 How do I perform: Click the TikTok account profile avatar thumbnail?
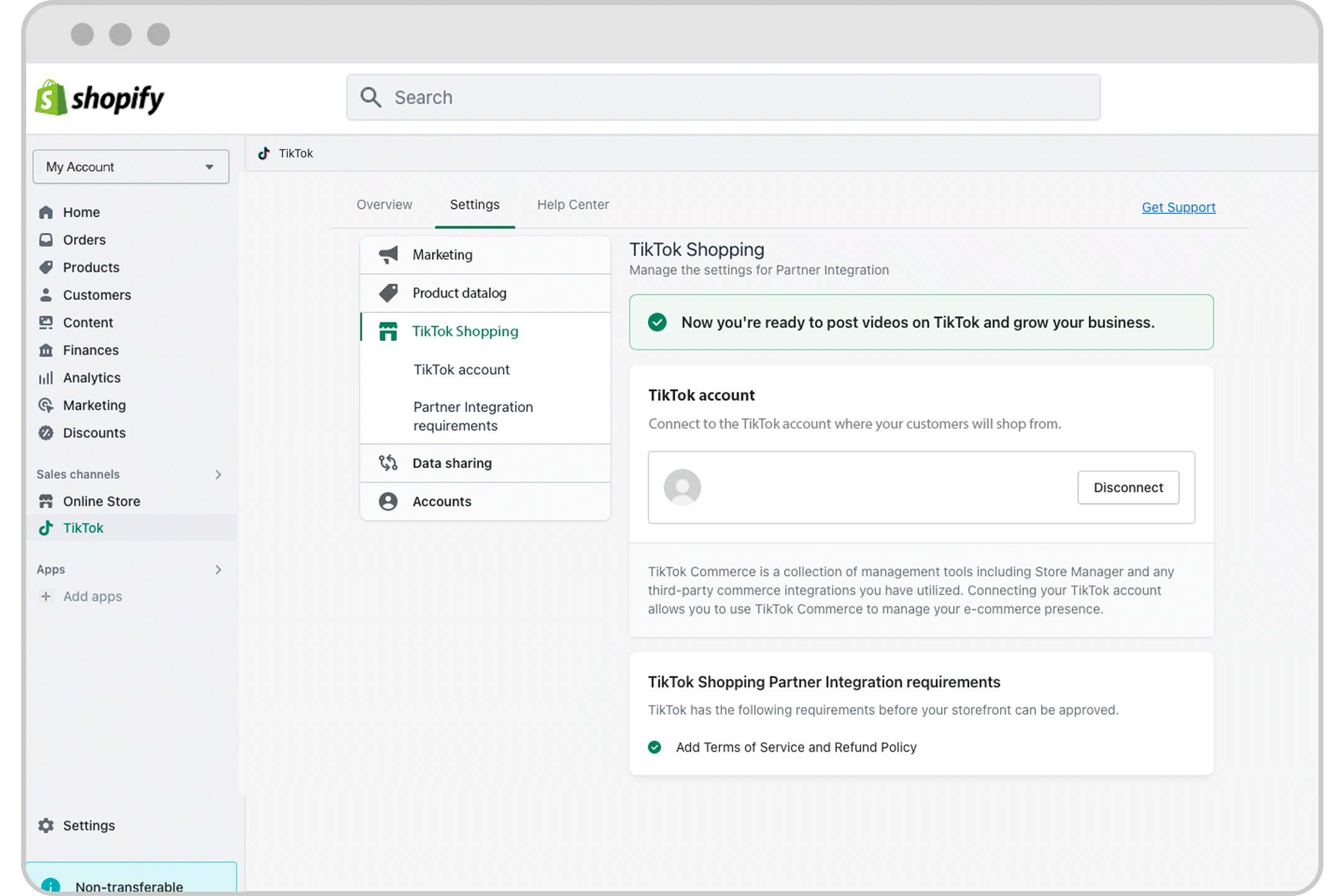682,487
